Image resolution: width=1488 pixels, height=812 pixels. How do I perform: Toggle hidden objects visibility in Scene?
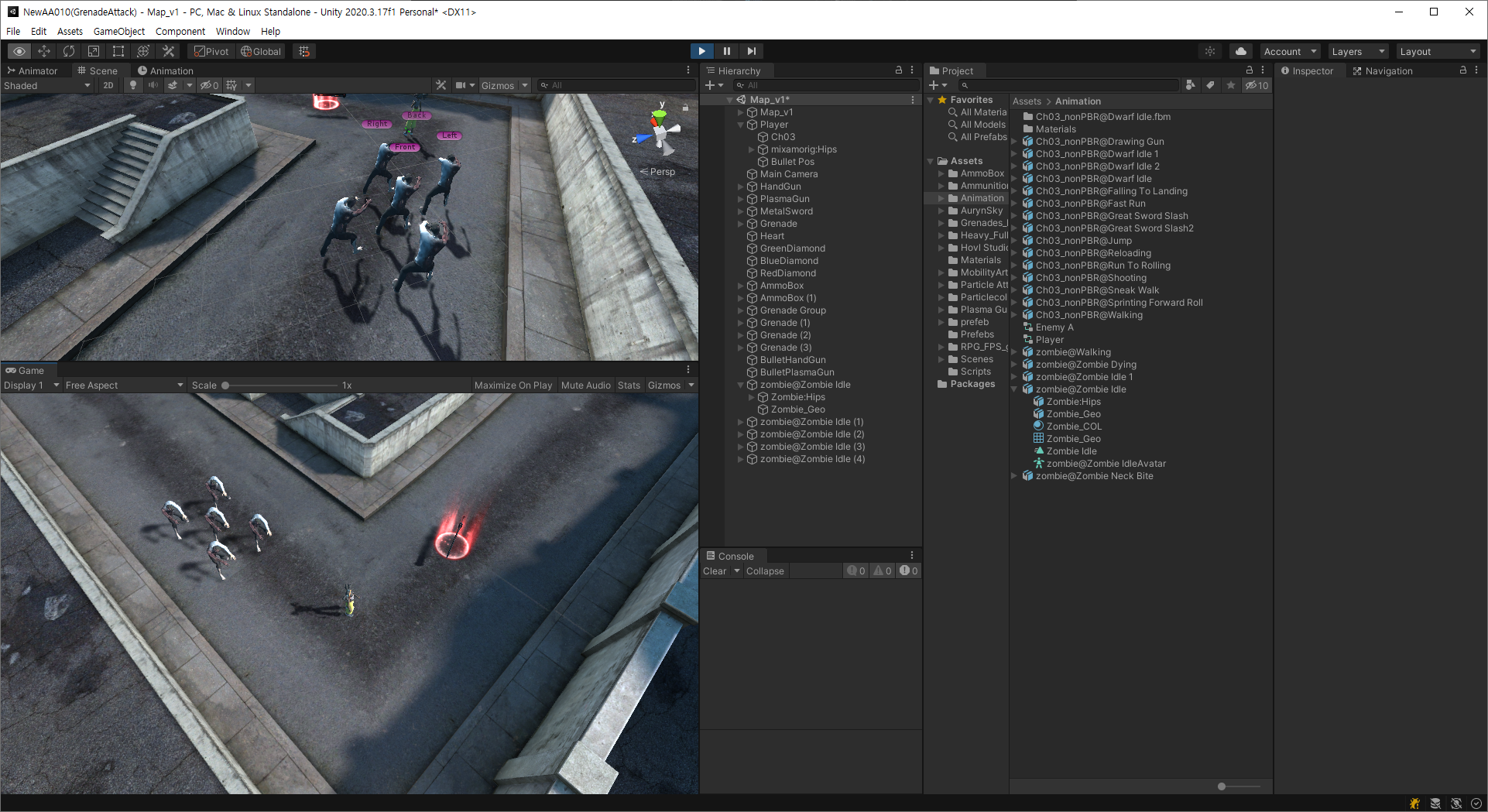coord(209,85)
